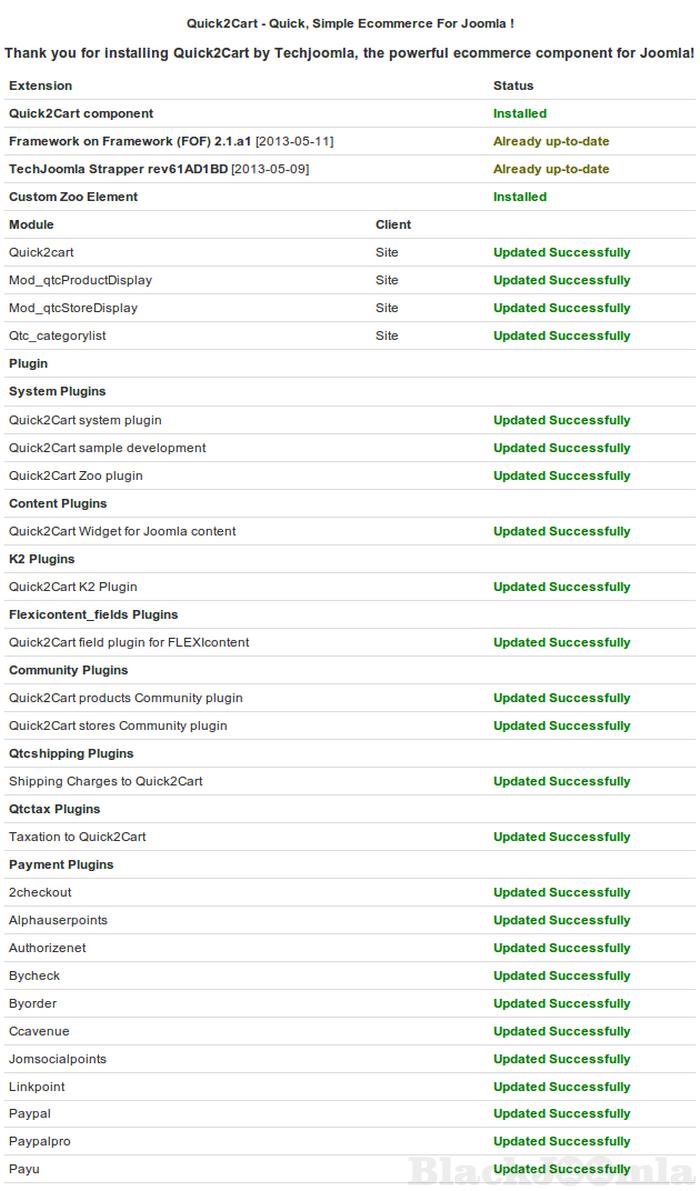Click the Status column header
Image resolution: width=700 pixels, height=1191 pixels.
(x=513, y=86)
